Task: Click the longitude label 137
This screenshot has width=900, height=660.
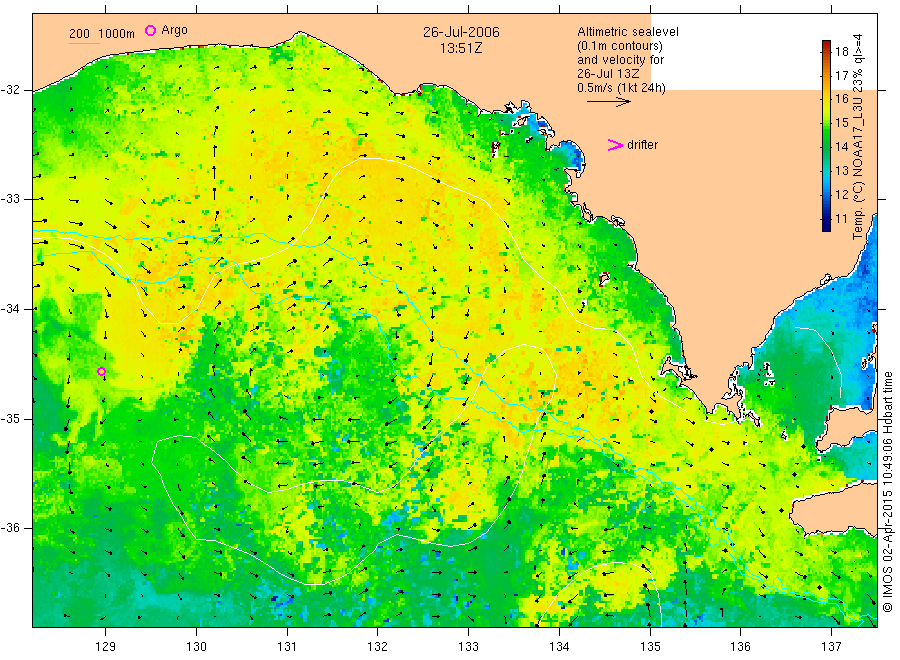Action: pos(831,647)
